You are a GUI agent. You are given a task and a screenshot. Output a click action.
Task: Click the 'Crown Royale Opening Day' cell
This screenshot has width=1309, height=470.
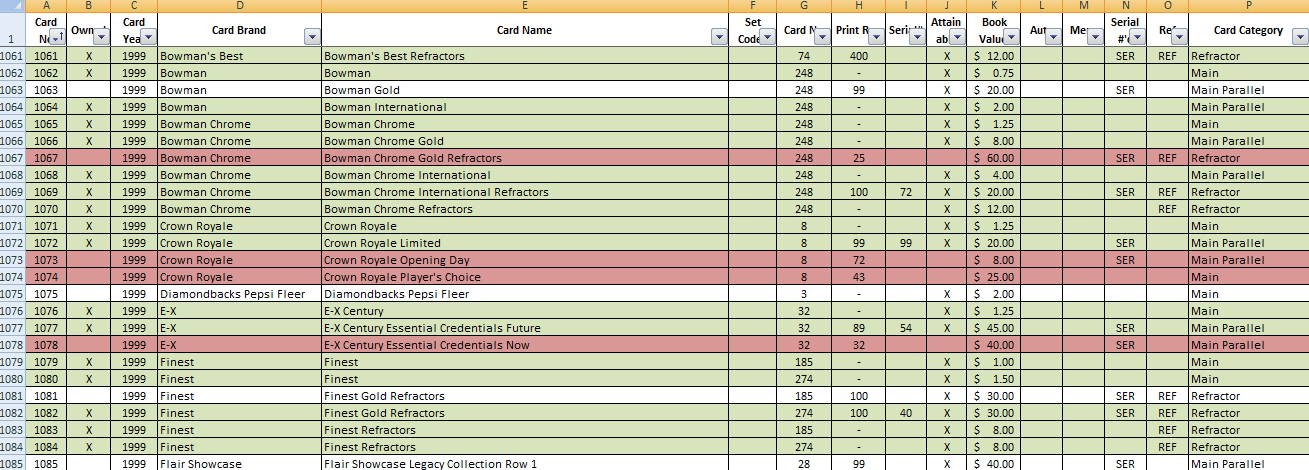point(525,260)
